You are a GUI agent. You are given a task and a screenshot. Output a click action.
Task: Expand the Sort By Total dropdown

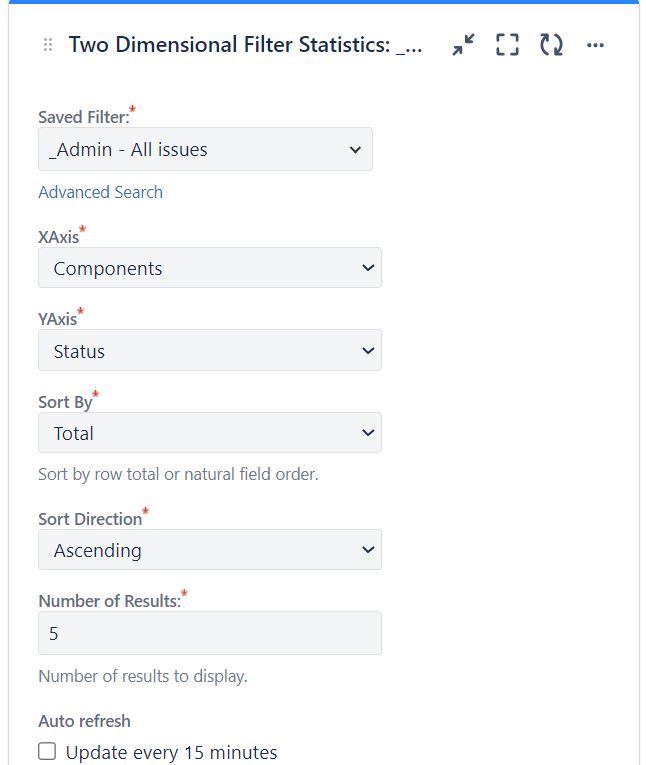209,433
